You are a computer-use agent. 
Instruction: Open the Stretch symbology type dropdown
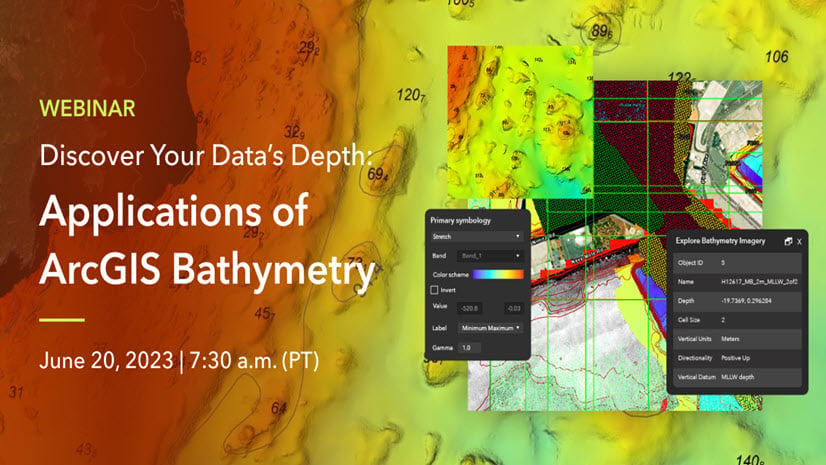click(x=476, y=236)
